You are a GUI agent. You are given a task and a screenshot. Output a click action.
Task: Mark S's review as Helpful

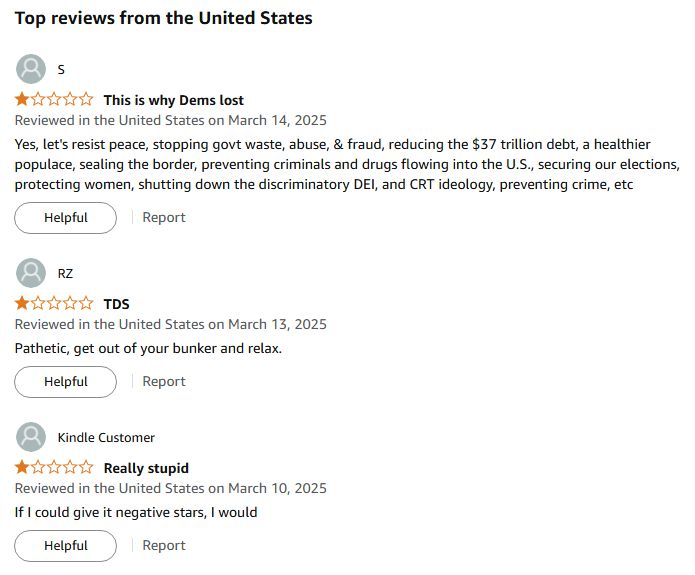66,218
